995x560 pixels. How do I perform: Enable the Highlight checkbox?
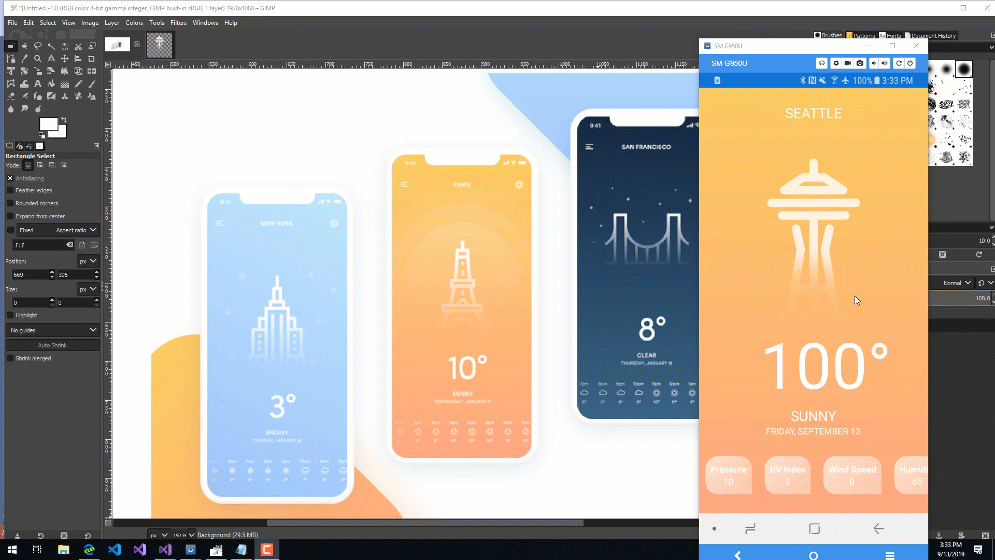pyautogui.click(x=10, y=315)
